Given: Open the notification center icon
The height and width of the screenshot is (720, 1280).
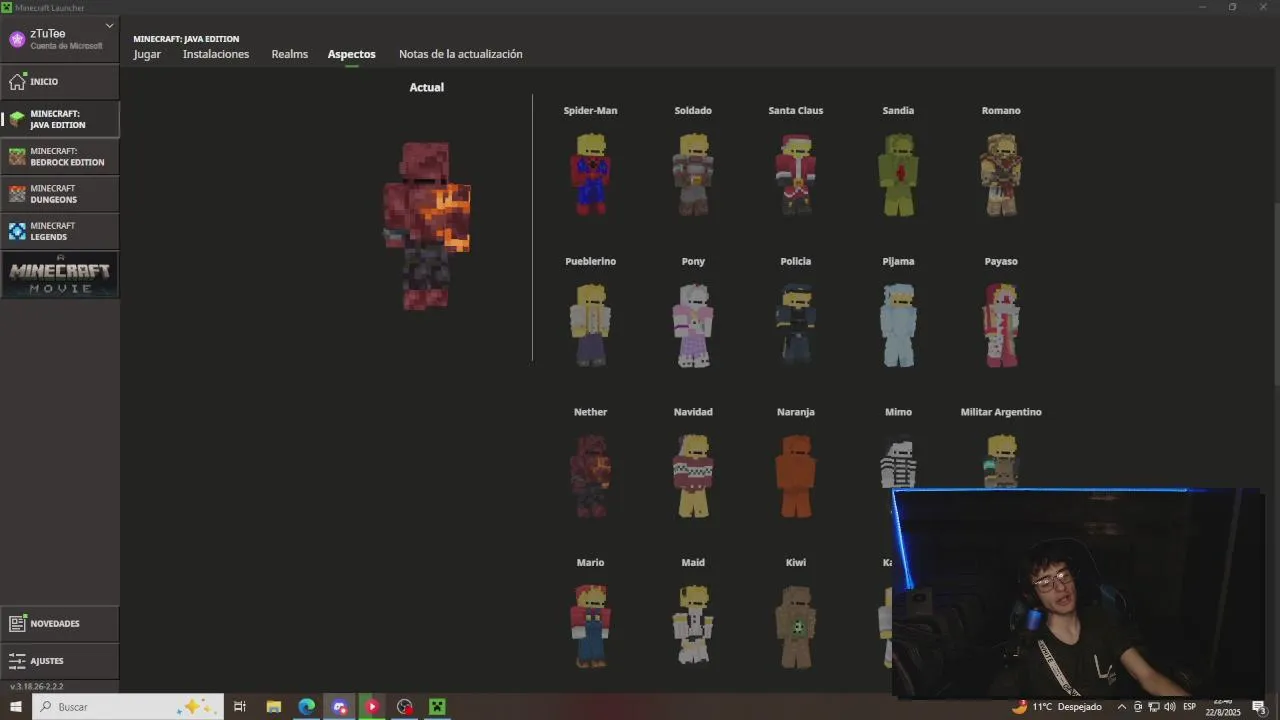Looking at the screenshot, I should pyautogui.click(x=1259, y=707).
